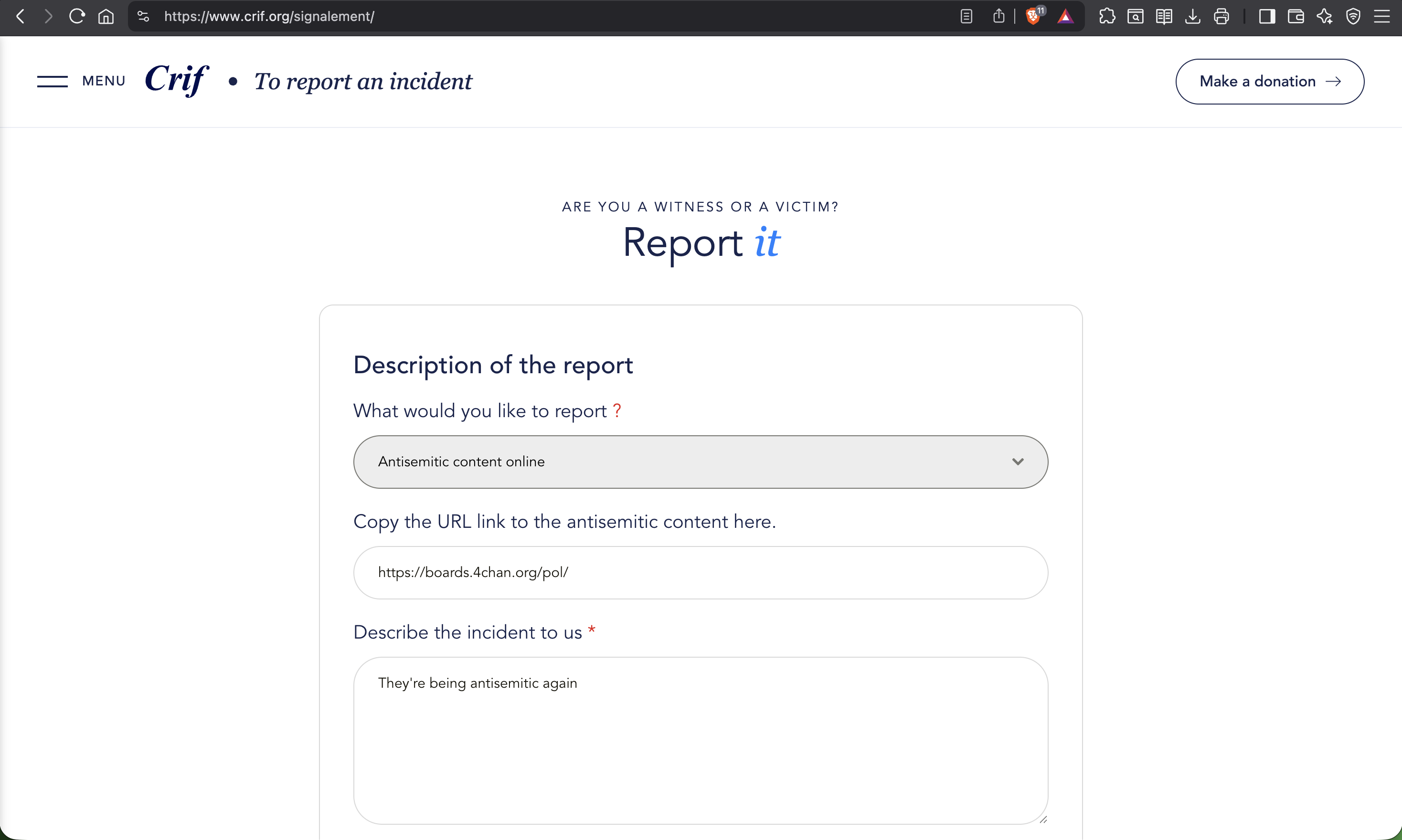
Task: Click the URL link input field
Action: tap(700, 572)
